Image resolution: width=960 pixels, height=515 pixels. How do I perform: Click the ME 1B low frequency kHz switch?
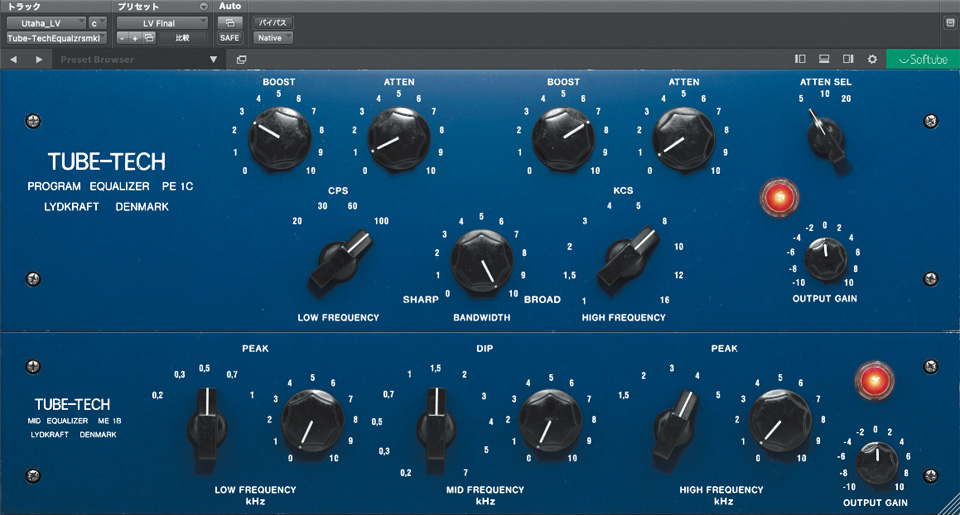point(207,426)
